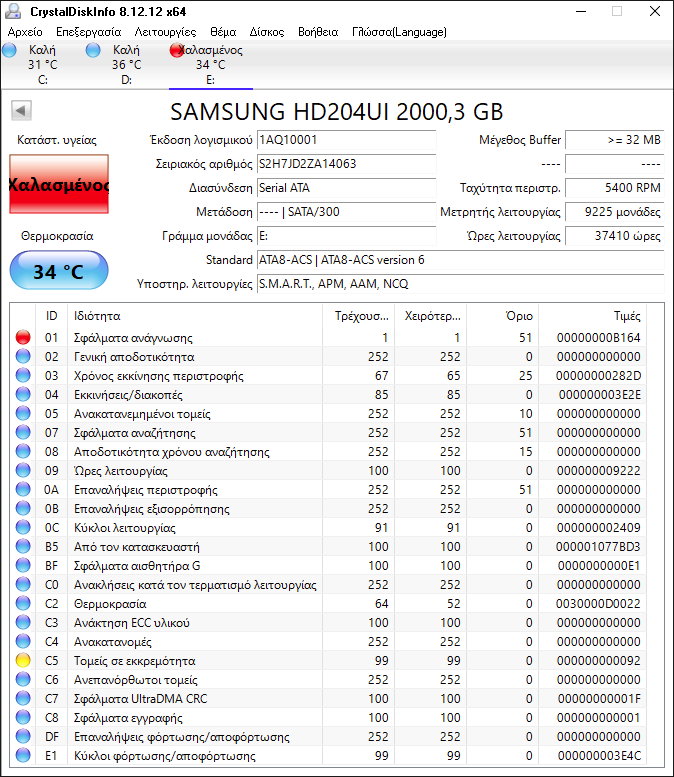Switch to the C: drive tab
The image size is (674, 777).
pos(43,65)
